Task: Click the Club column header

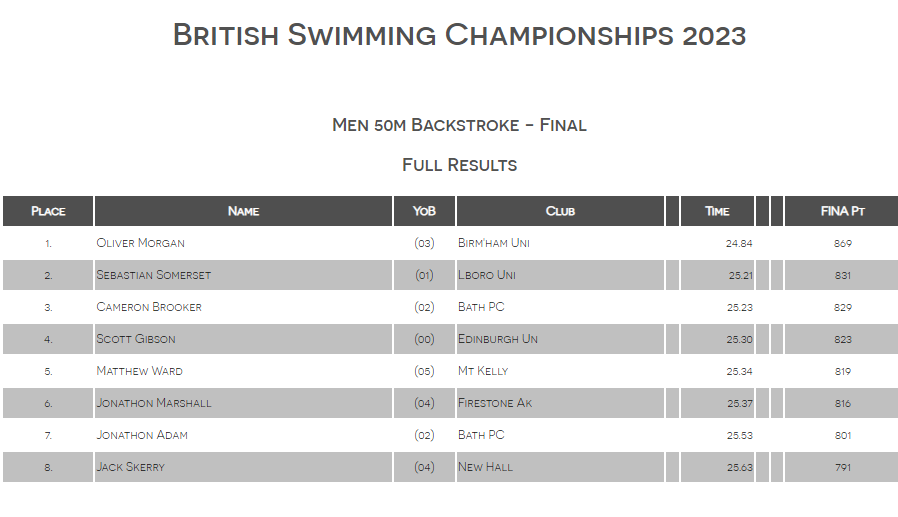Action: pyautogui.click(x=560, y=211)
